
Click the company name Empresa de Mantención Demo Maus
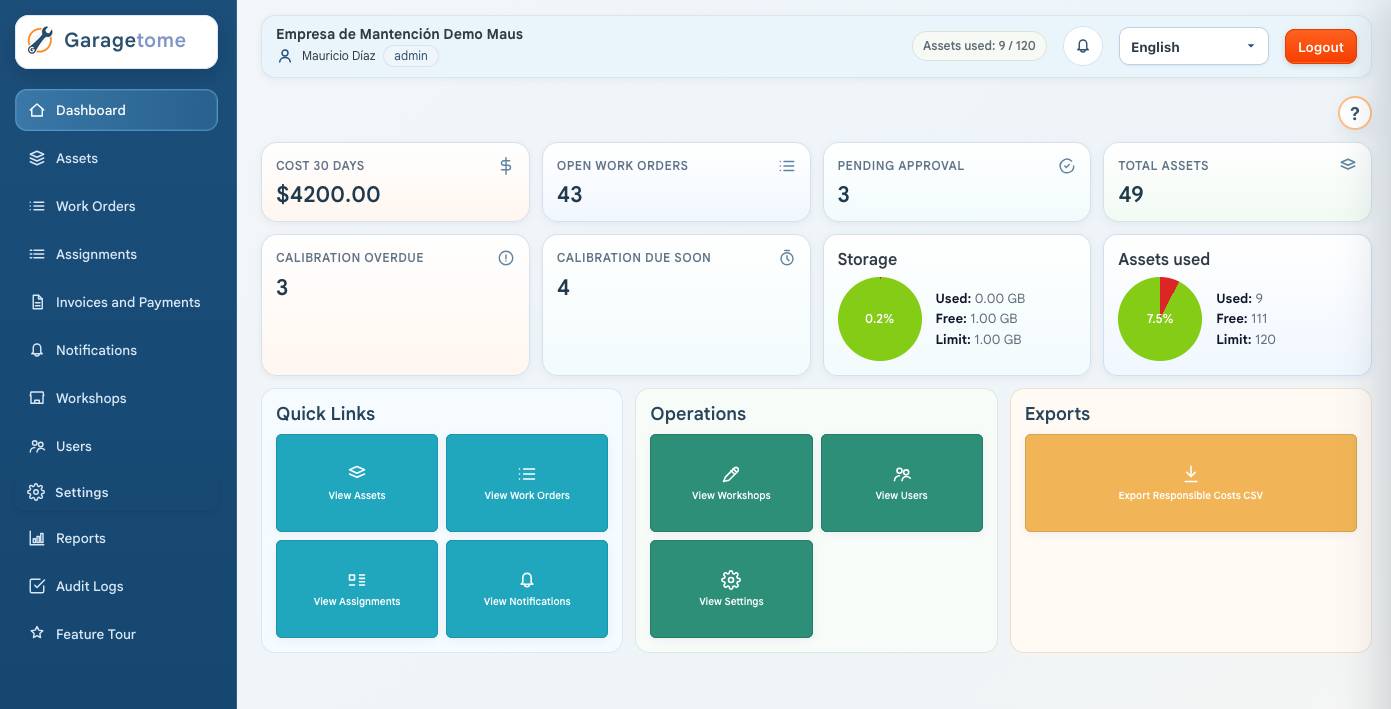coord(400,34)
